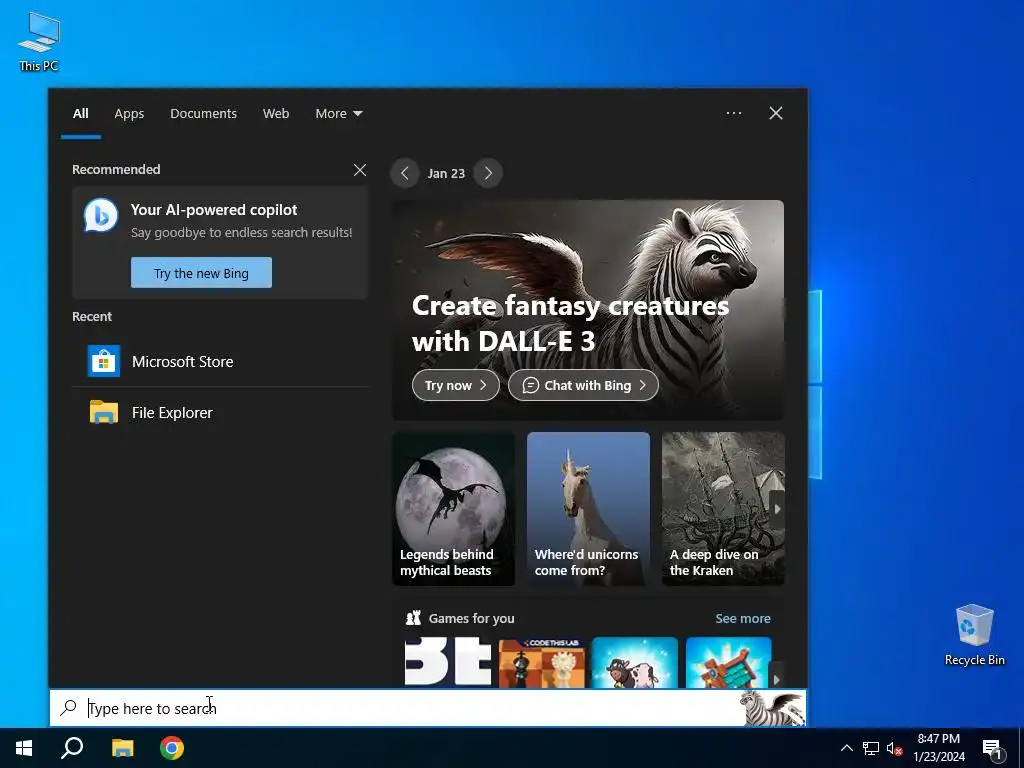1024x768 pixels.
Task: Open Legends behind mythical beasts card
Action: pos(453,509)
